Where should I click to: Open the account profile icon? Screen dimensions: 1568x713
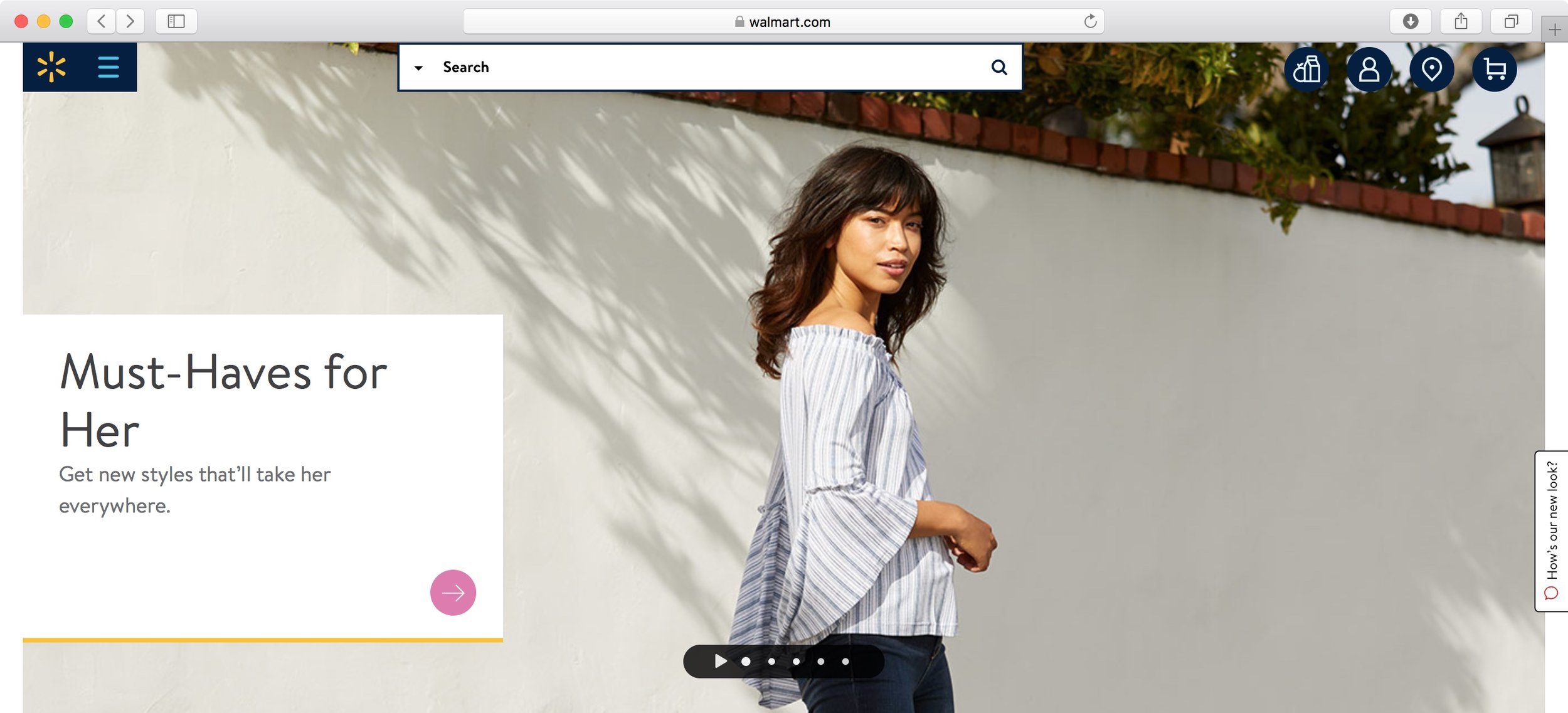tap(1369, 69)
